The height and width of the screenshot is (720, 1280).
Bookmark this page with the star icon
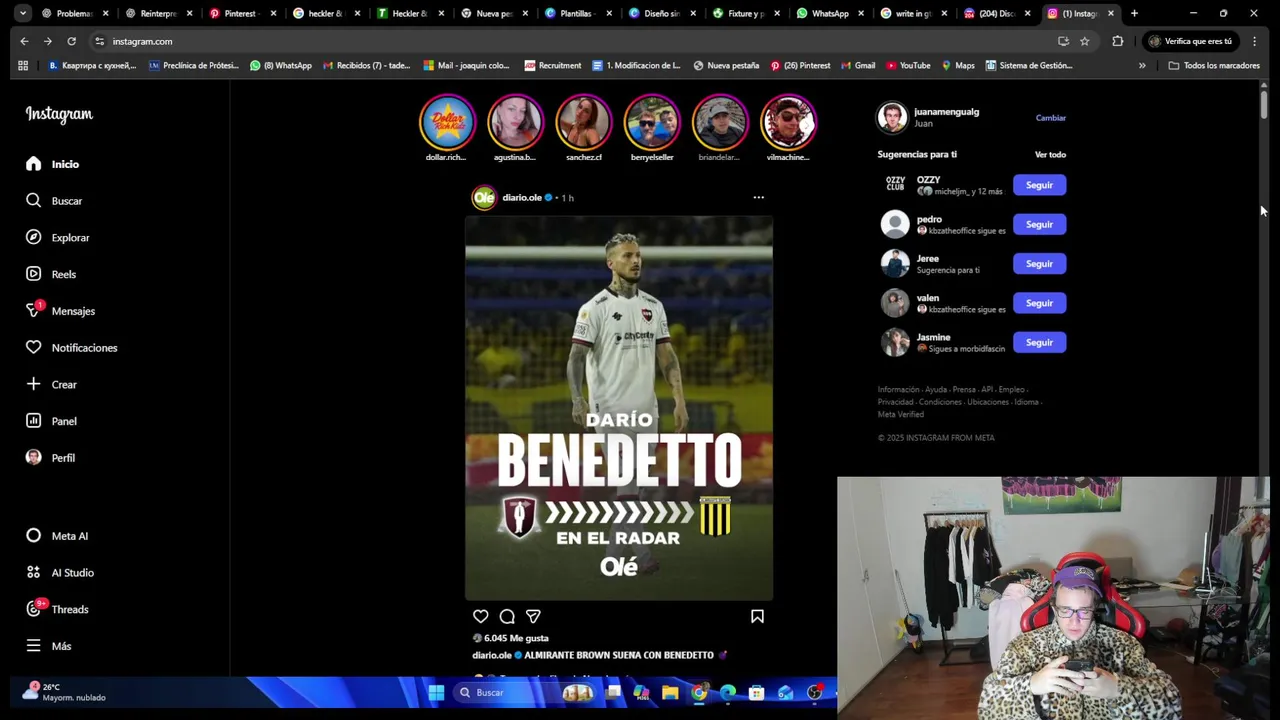point(1084,41)
